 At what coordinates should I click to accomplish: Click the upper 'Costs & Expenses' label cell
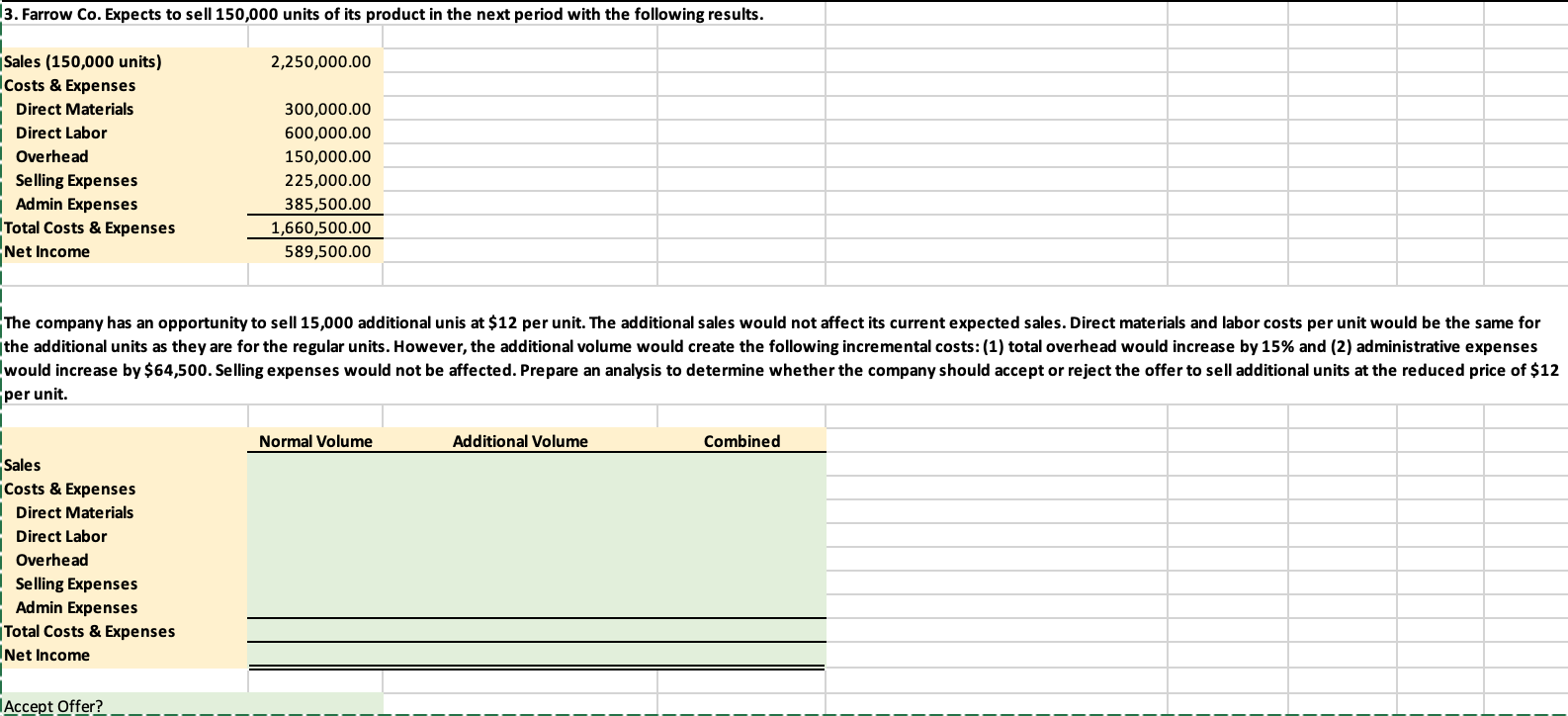[125, 85]
